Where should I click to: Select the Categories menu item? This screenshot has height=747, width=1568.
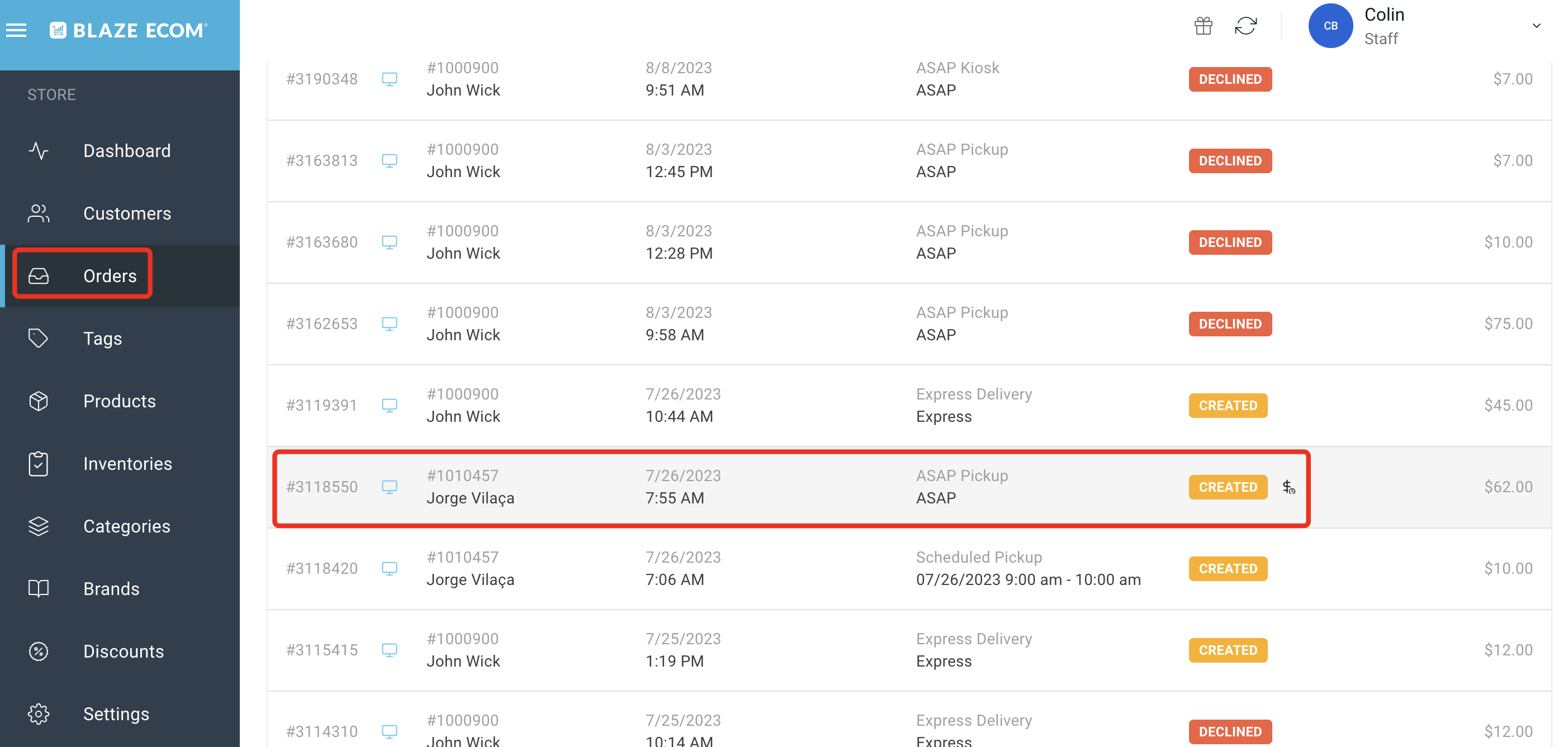[126, 526]
